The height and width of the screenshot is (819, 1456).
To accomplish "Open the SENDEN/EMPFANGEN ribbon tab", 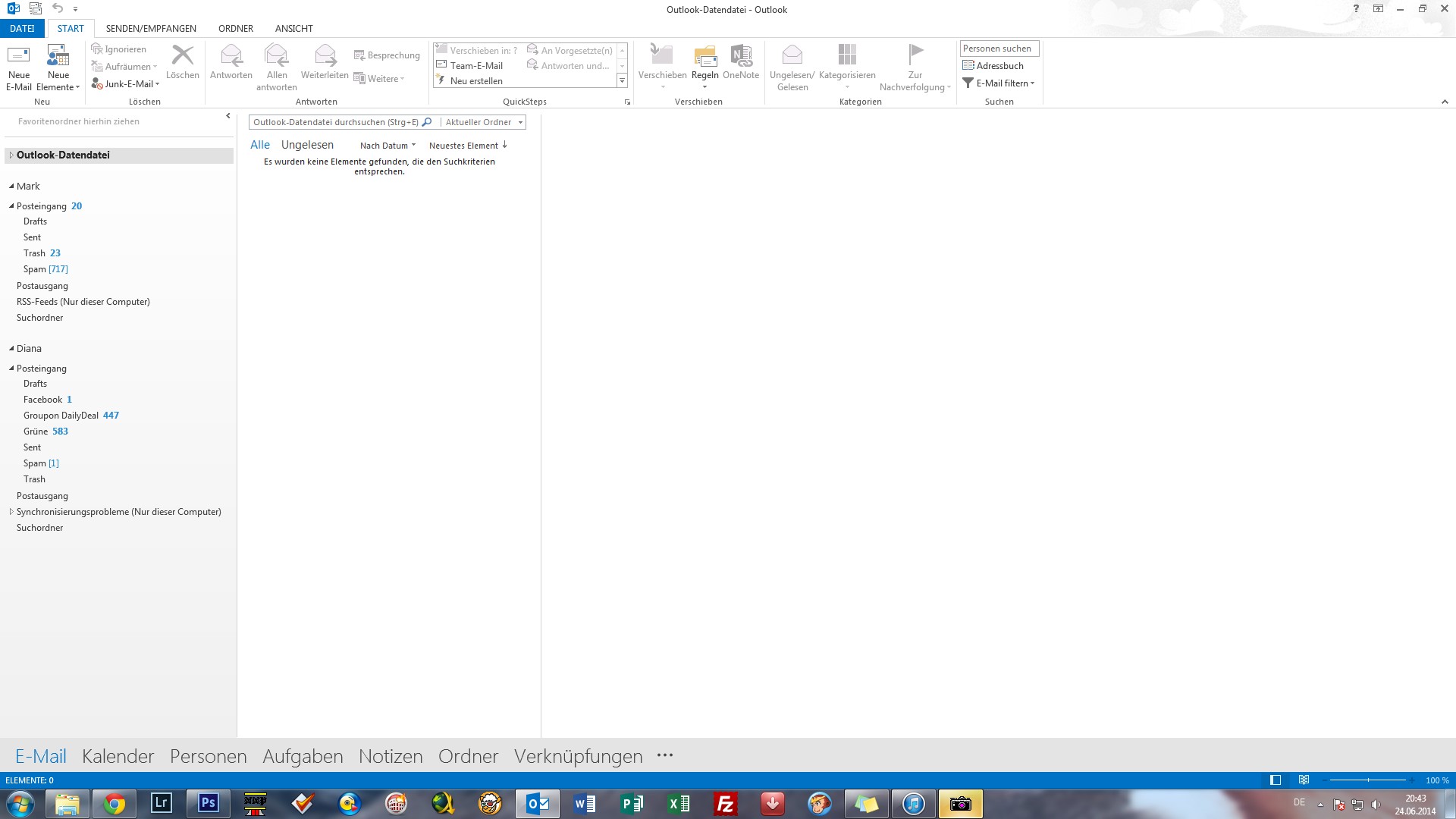I will [151, 29].
